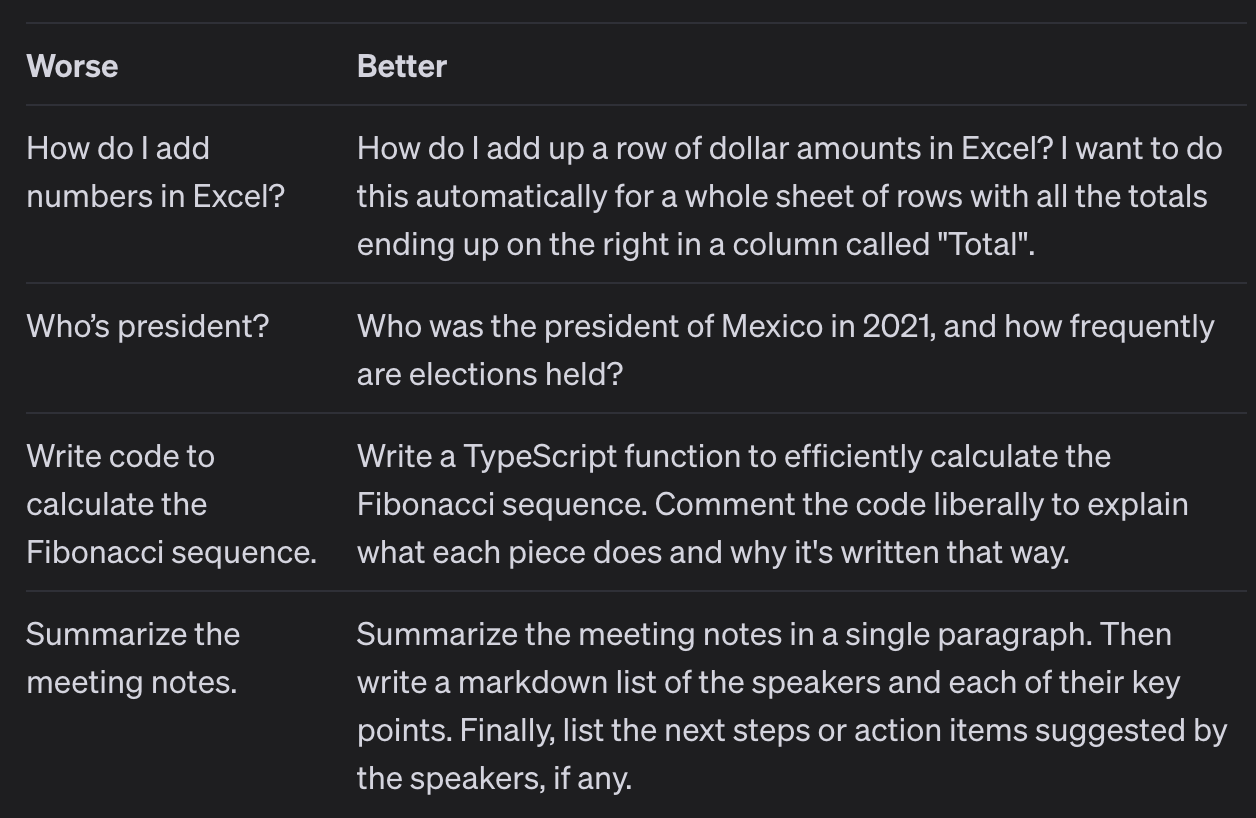Click "Fibonacci sequence." in the Worse column
Screen dimensions: 1256x818
(172, 552)
